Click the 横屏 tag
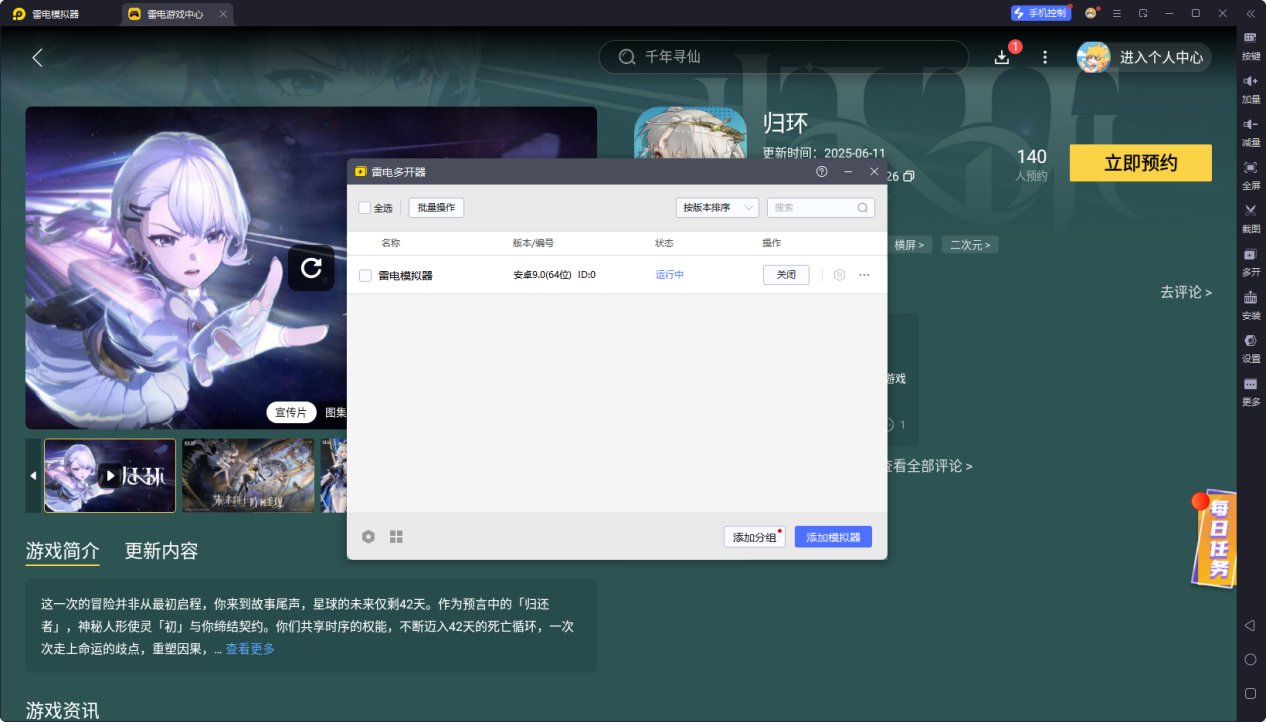1266x722 pixels. click(x=909, y=245)
